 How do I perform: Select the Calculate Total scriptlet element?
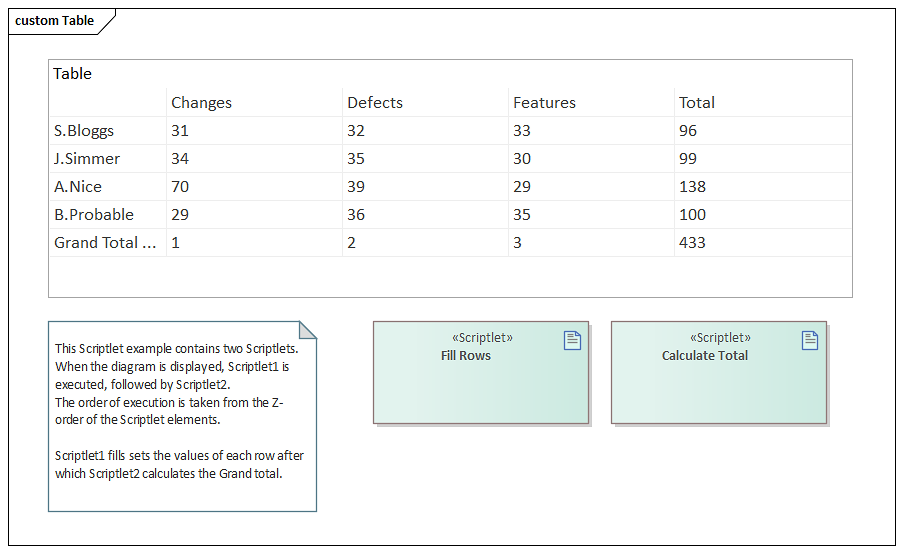tap(718, 385)
